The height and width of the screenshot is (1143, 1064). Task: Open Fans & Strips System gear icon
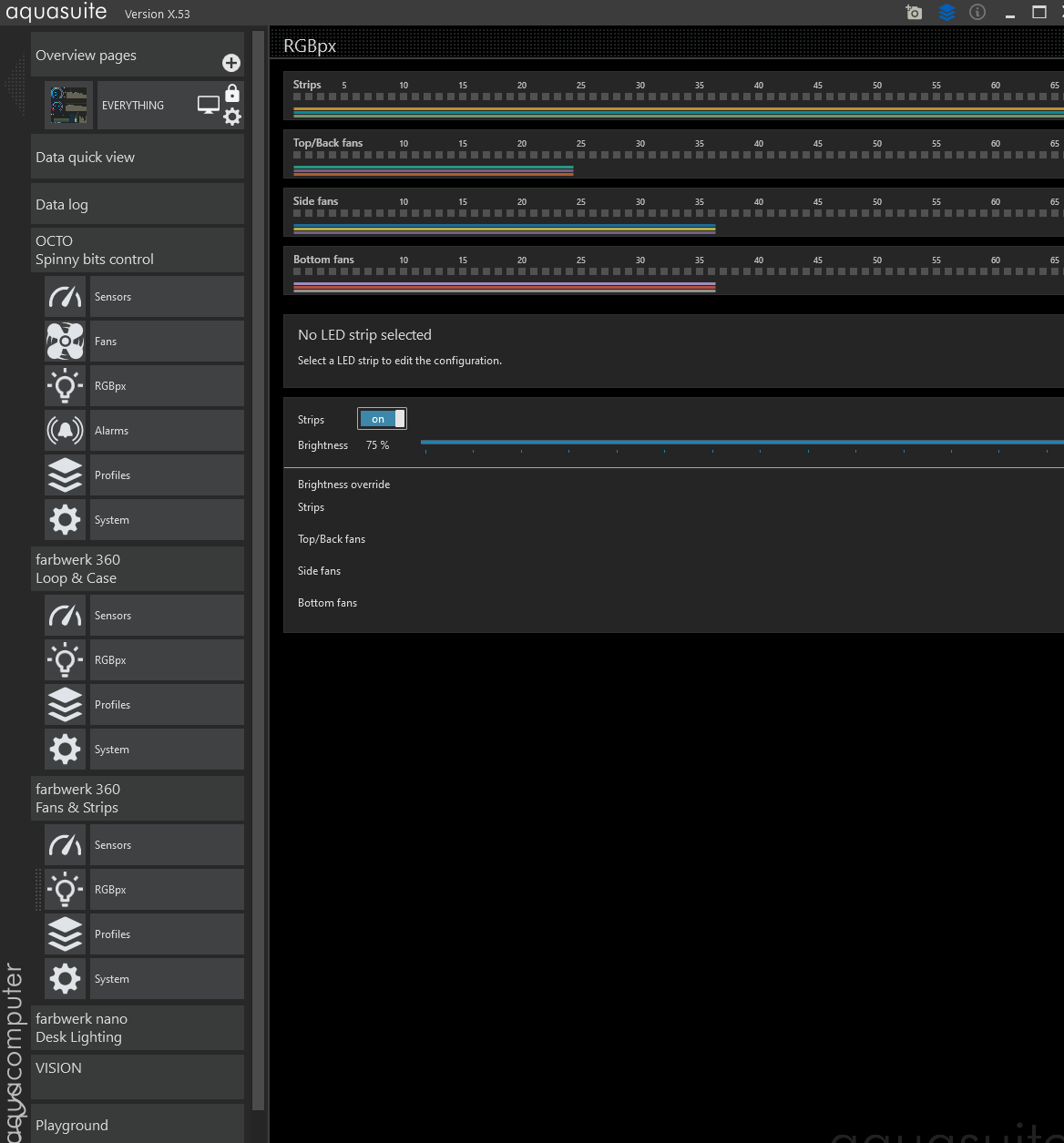pyautogui.click(x=65, y=979)
